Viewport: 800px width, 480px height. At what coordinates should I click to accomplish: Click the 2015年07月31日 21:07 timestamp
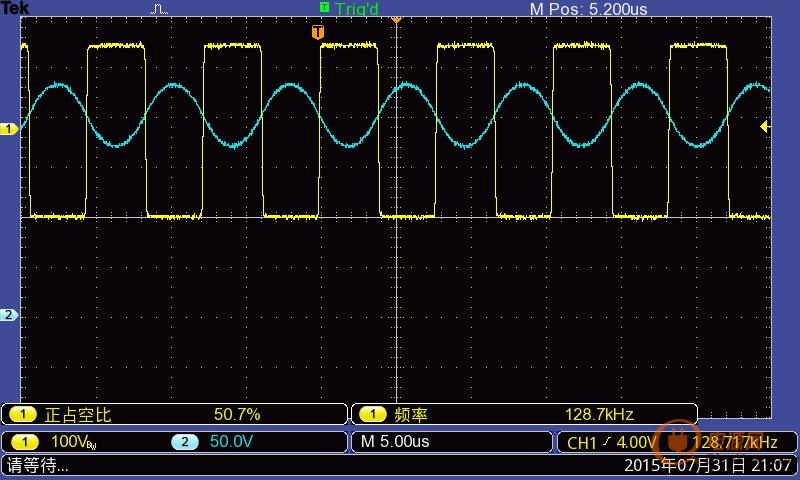[708, 465]
